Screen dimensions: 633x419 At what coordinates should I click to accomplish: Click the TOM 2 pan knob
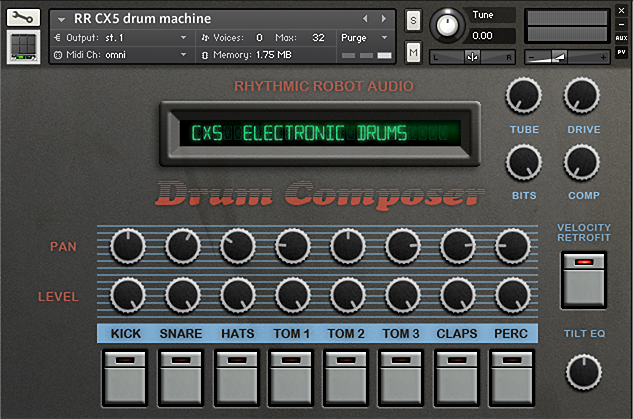348,246
